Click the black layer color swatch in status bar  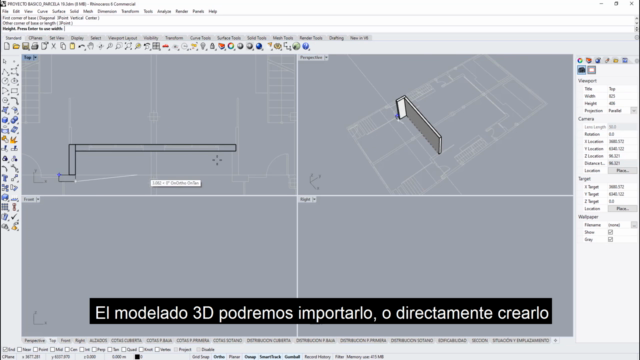[x=137, y=357]
